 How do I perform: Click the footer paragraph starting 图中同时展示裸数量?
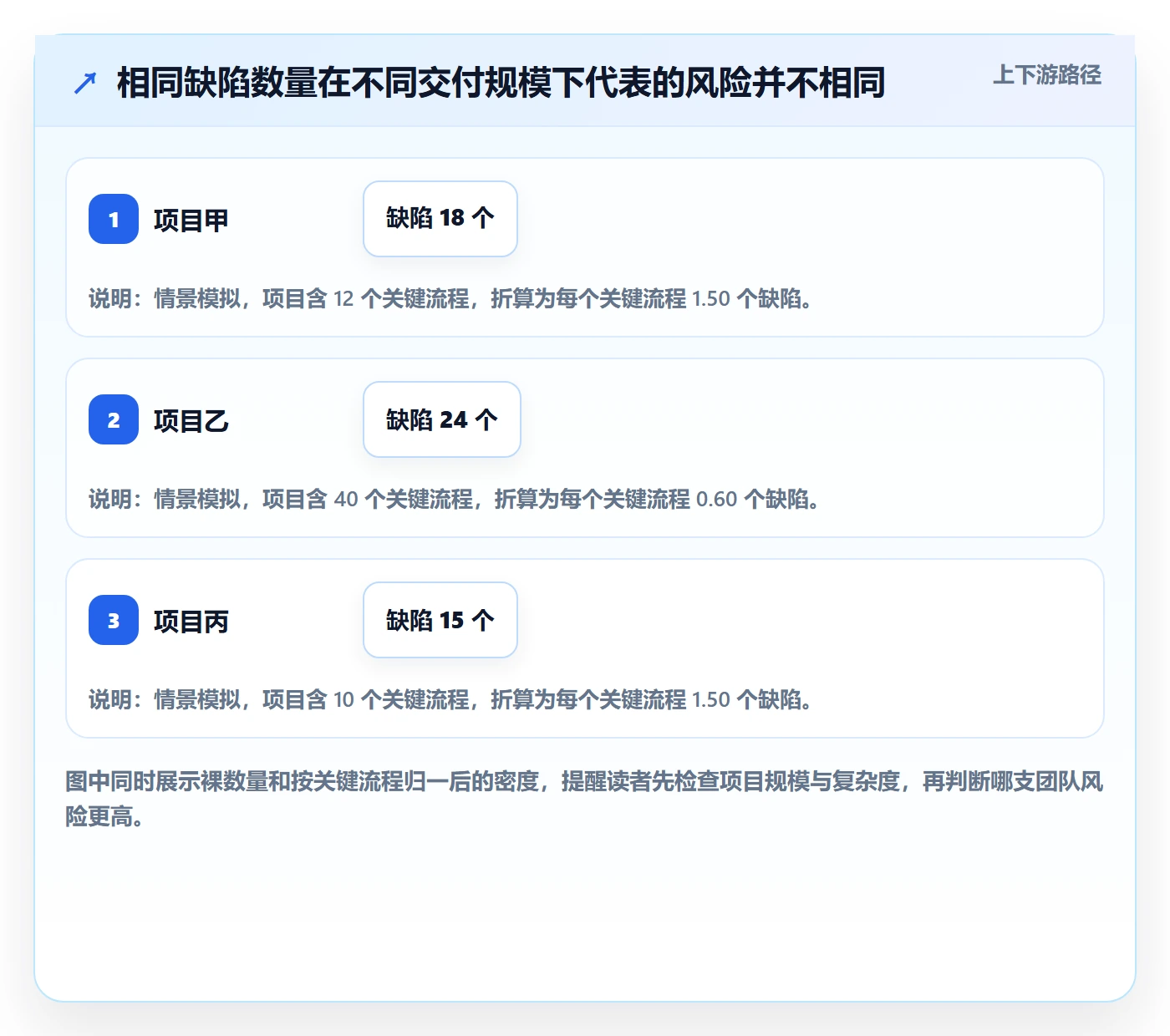(585, 799)
